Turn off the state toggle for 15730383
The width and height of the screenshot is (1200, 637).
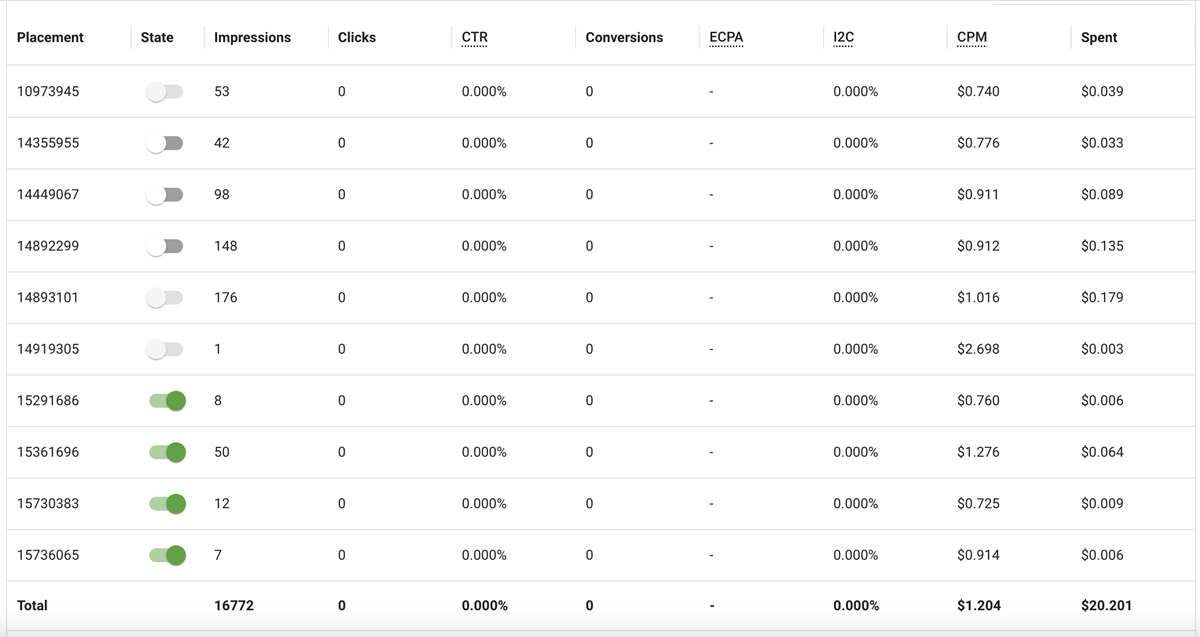tap(165, 503)
